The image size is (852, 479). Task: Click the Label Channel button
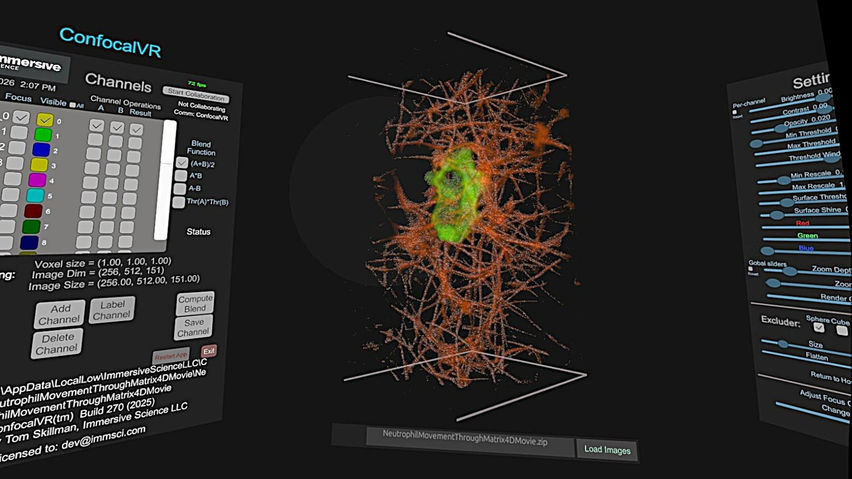tap(111, 310)
